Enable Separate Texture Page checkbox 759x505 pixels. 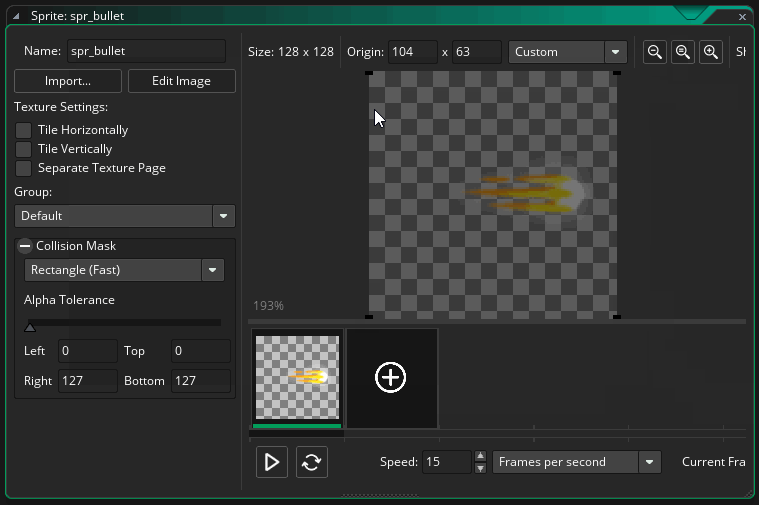tap(23, 168)
